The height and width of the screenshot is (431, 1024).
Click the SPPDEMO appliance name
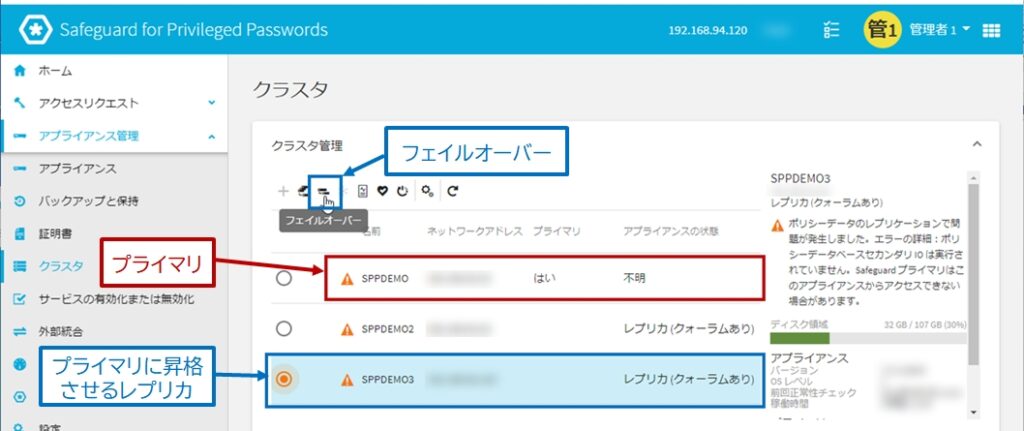(x=385, y=279)
